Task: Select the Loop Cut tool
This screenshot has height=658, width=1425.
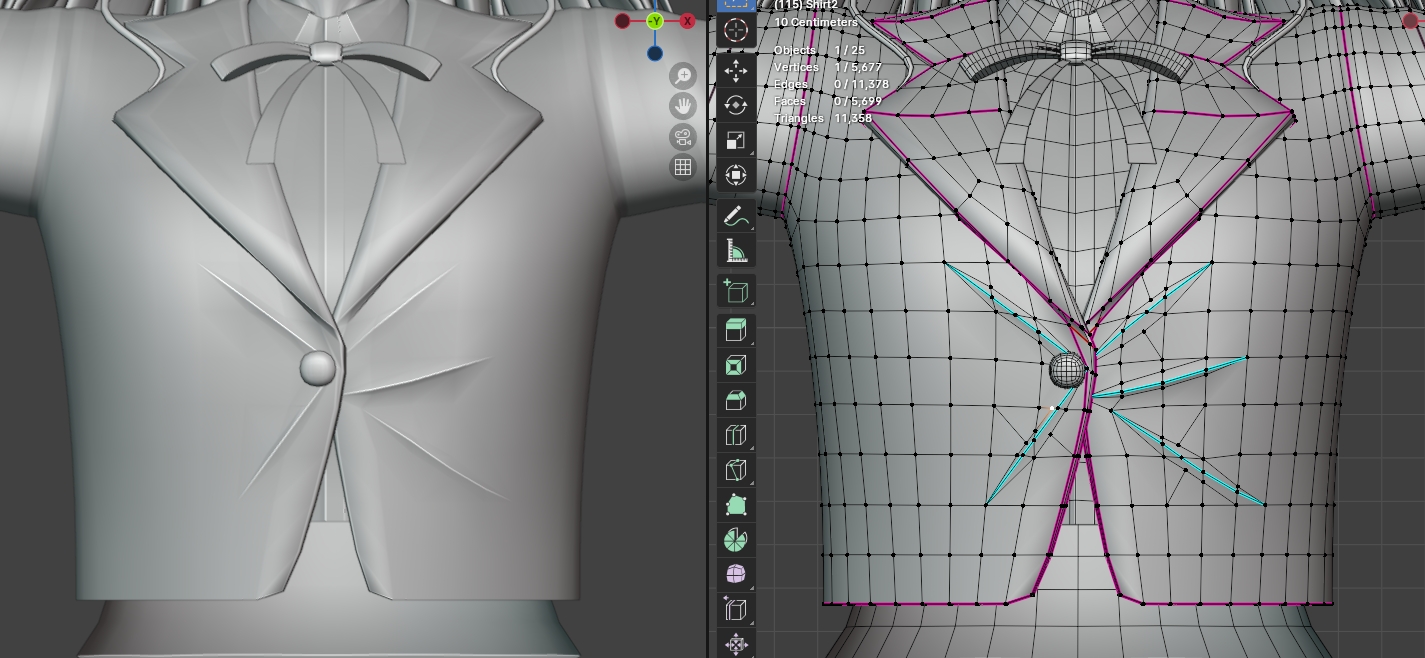Action: (x=736, y=435)
